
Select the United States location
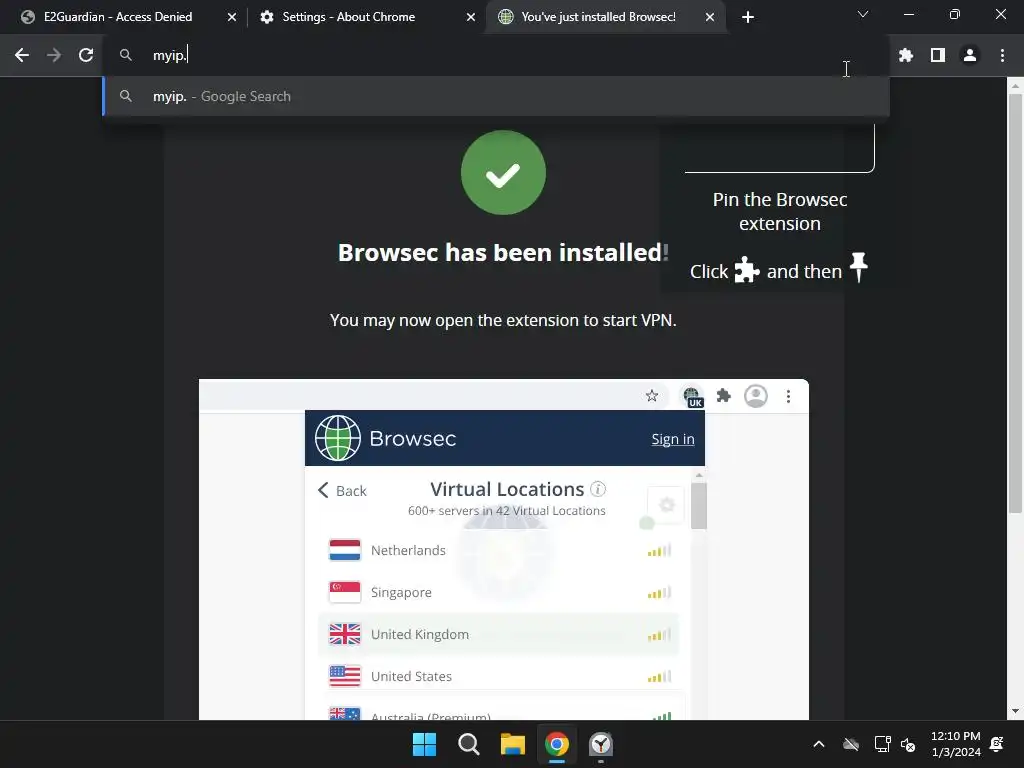click(498, 676)
